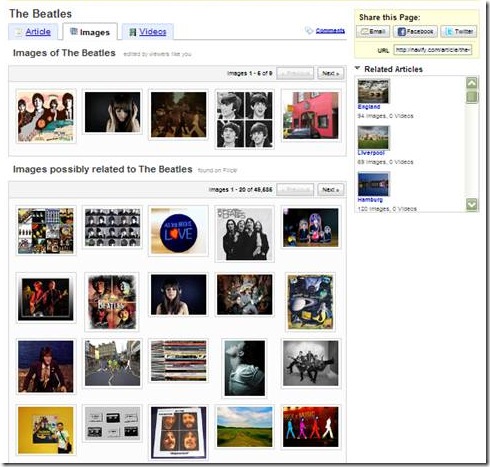Open the stacked records spines thumbnail
490x467 pixels.
[x=178, y=361]
